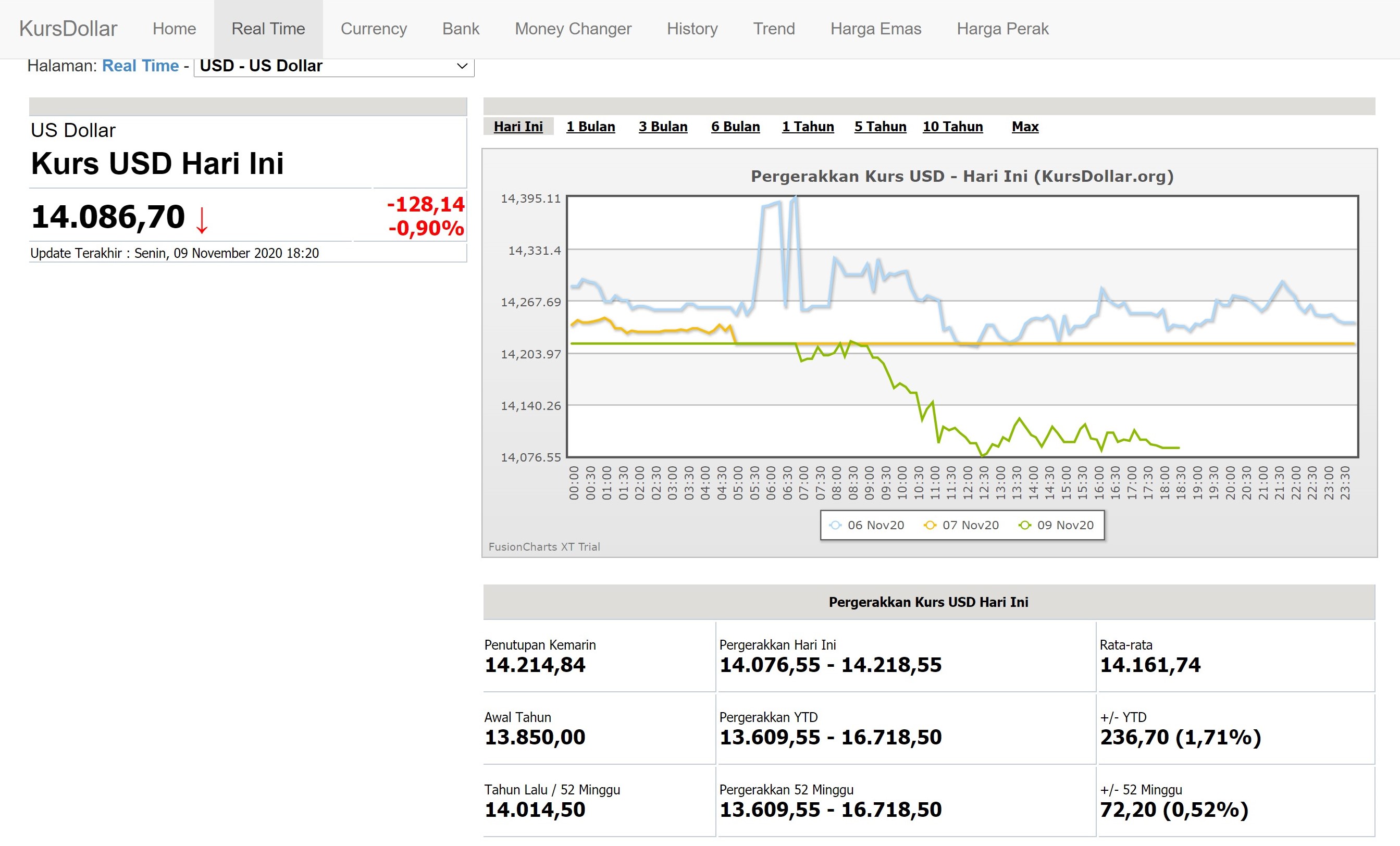Toggle 07 Nov20 series via legend label

[971, 525]
